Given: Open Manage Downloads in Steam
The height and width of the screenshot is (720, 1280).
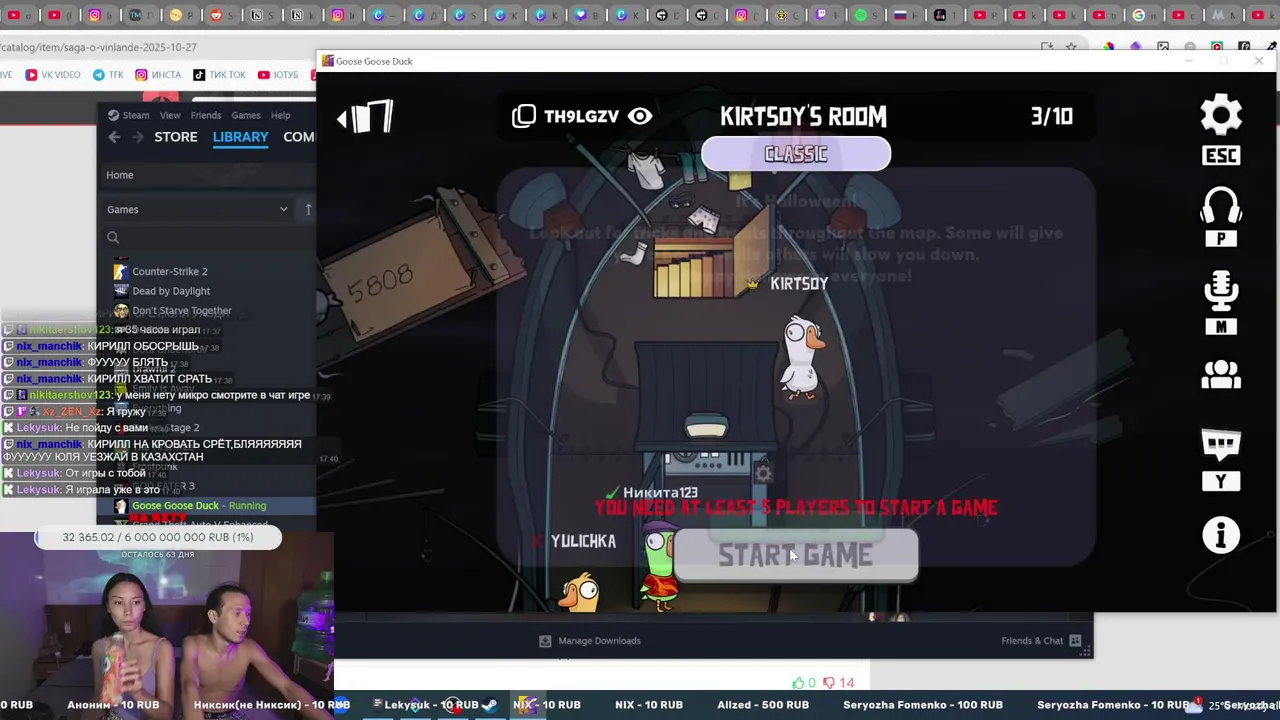Looking at the screenshot, I should click(590, 641).
